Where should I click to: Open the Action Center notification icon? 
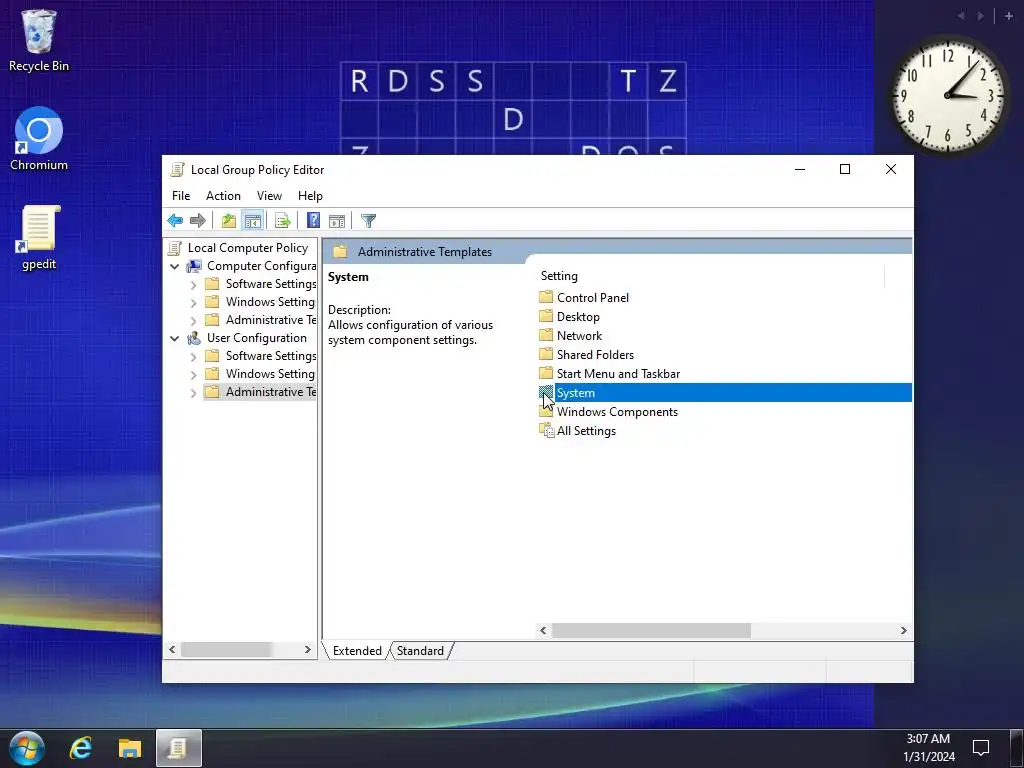tap(980, 747)
